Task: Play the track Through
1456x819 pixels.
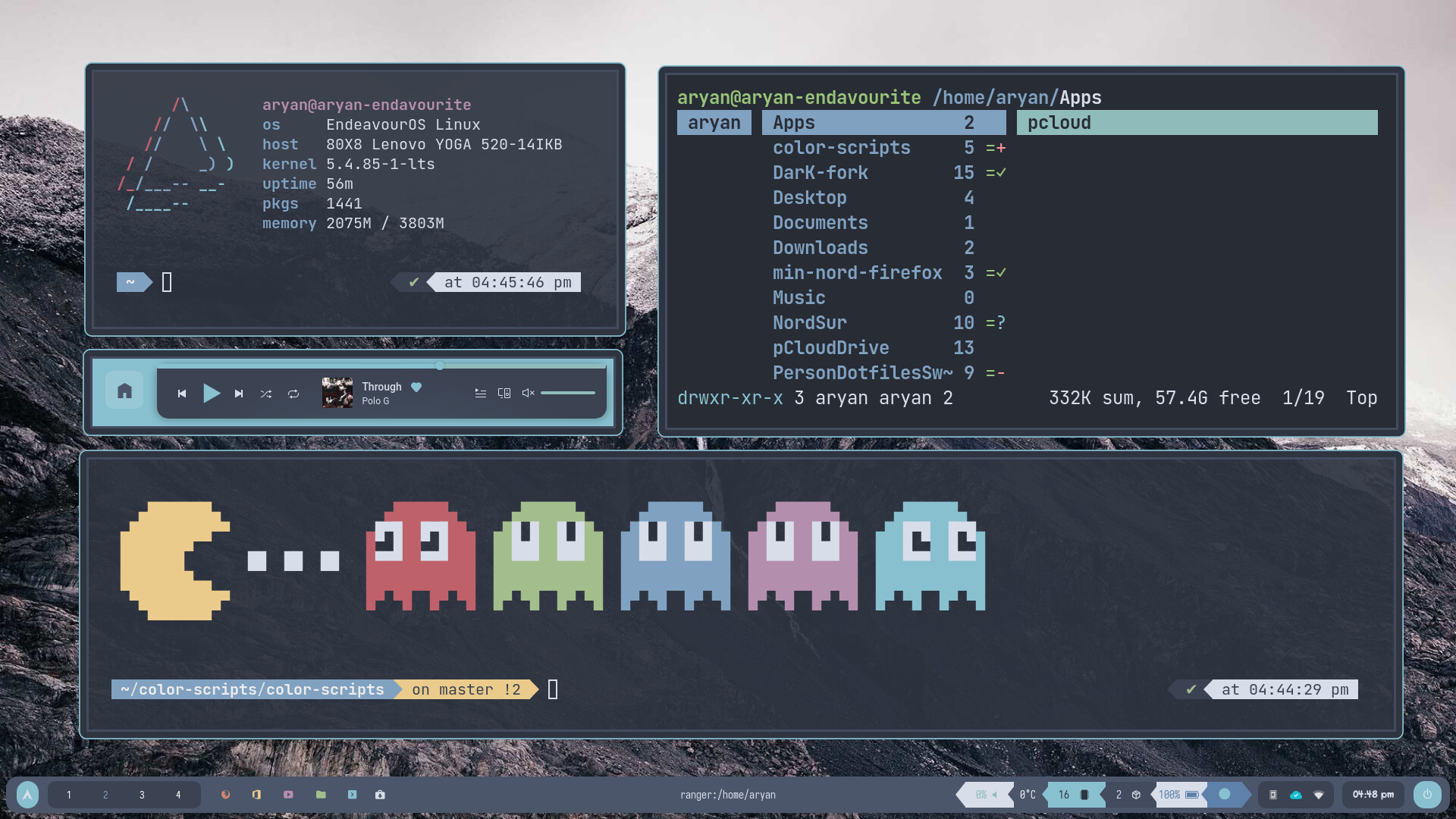Action: (x=212, y=393)
